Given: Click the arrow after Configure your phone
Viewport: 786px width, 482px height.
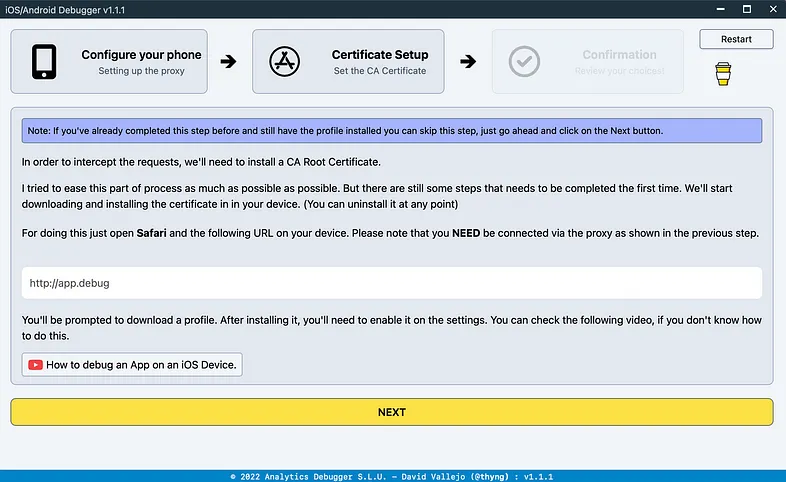Looking at the screenshot, I should coord(229,62).
